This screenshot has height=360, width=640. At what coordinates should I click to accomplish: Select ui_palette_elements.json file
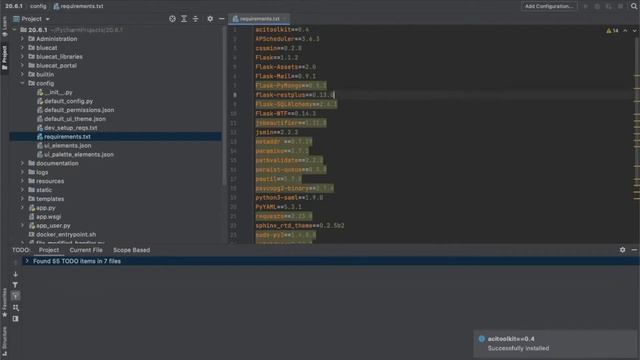click(x=75, y=155)
